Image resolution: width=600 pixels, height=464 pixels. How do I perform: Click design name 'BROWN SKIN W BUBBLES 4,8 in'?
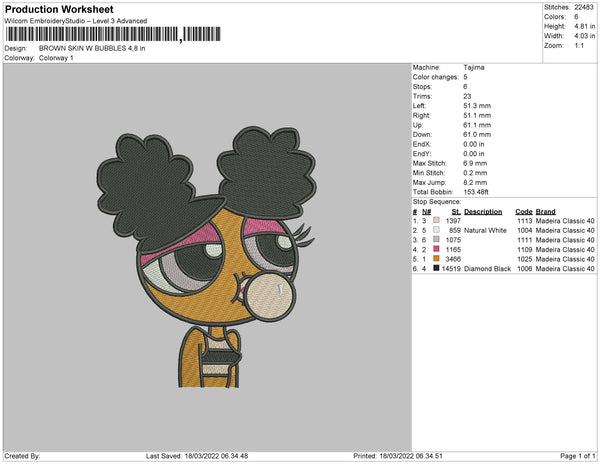point(92,49)
